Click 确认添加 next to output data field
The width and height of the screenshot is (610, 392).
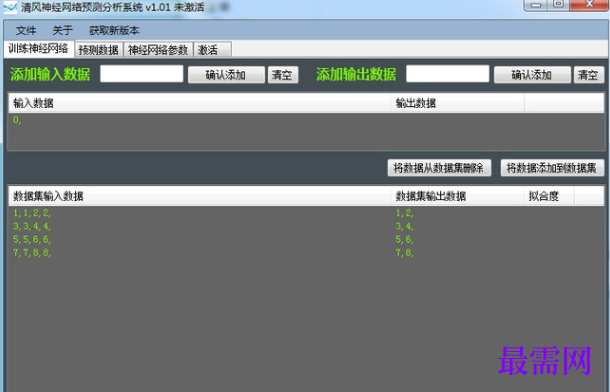(532, 75)
